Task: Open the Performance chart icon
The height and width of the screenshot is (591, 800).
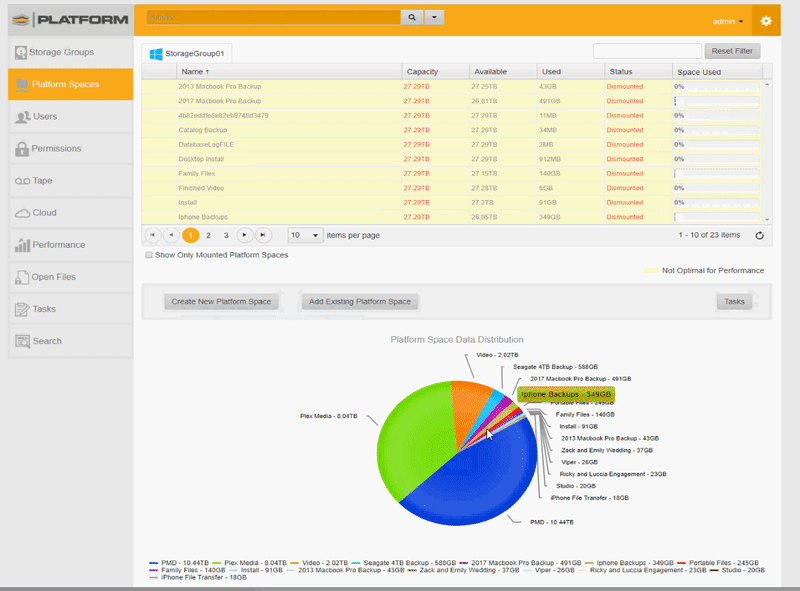Action: tap(22, 245)
